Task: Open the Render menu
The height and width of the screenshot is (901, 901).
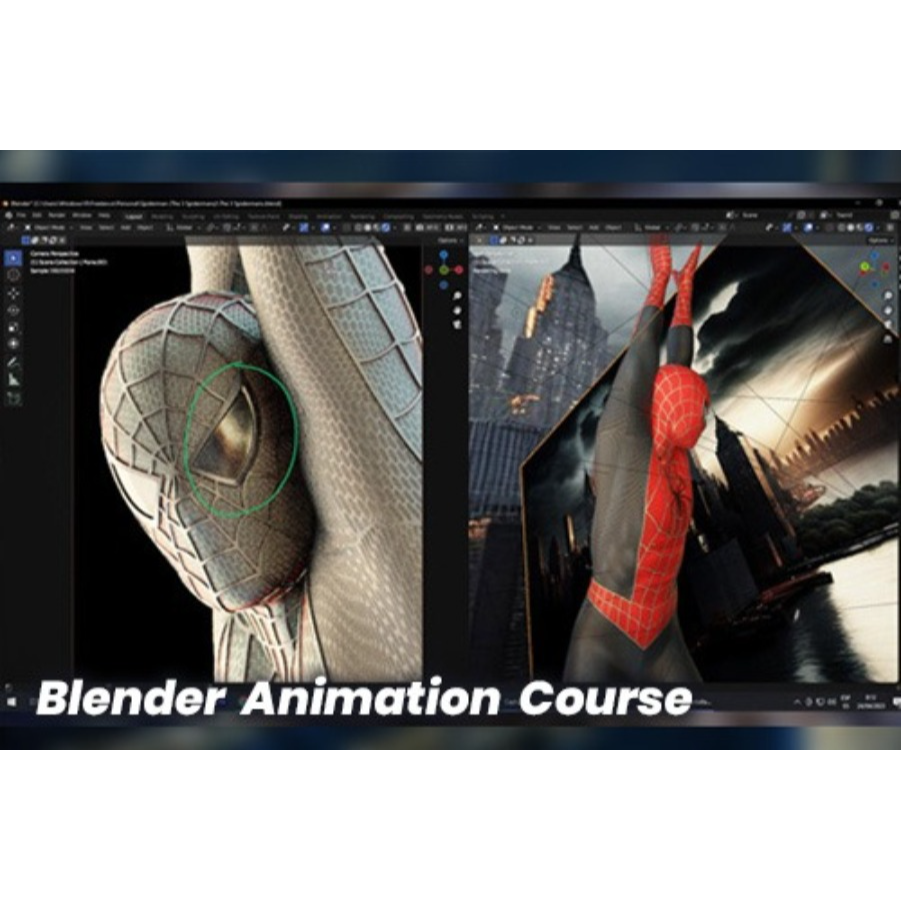Action: 57,215
